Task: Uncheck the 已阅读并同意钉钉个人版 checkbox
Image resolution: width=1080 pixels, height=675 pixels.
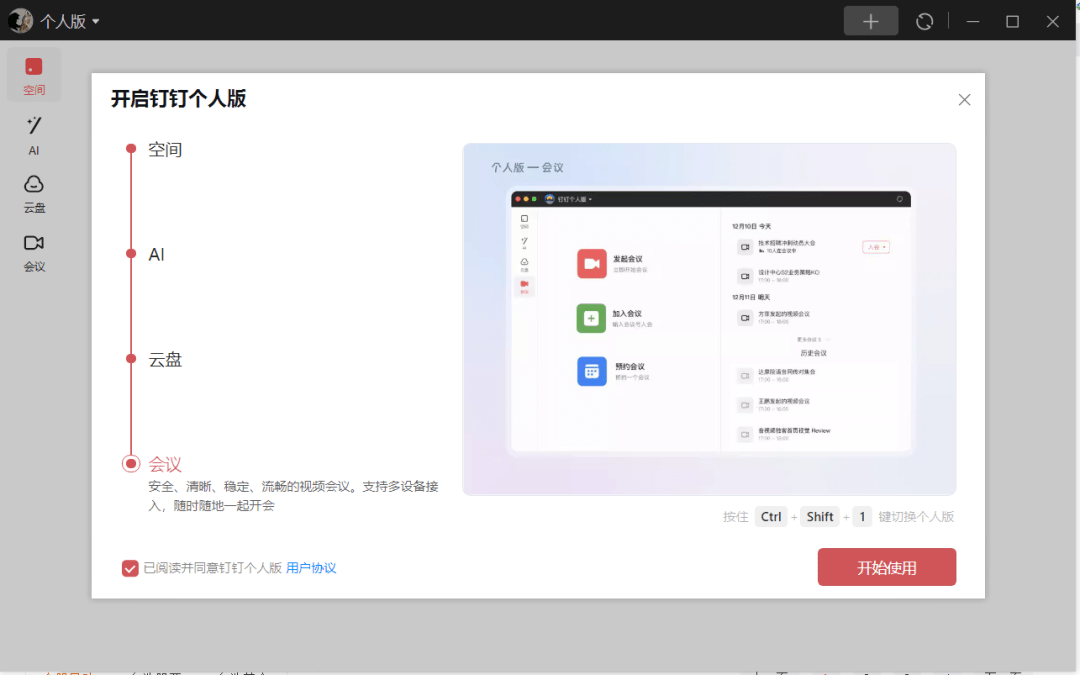Action: 130,568
